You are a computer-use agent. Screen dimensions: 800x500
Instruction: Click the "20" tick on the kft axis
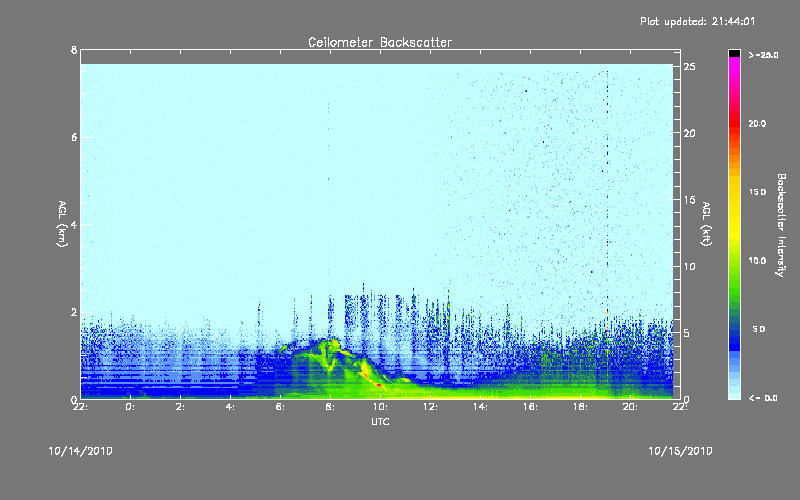coord(690,133)
